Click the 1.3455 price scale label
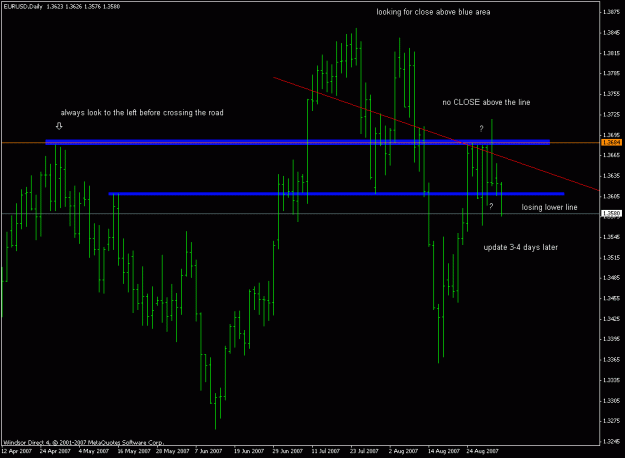The width and height of the screenshot is (625, 458). point(611,299)
